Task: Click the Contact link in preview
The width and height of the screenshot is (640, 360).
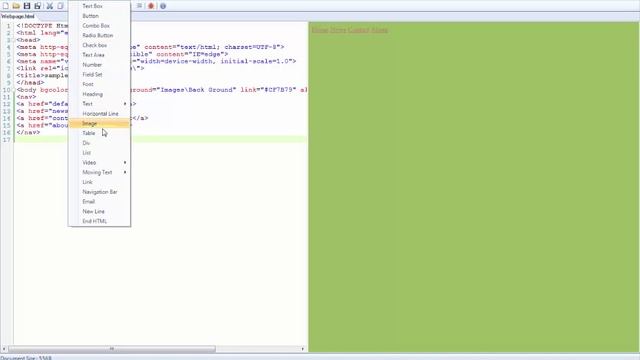Action: point(358,30)
